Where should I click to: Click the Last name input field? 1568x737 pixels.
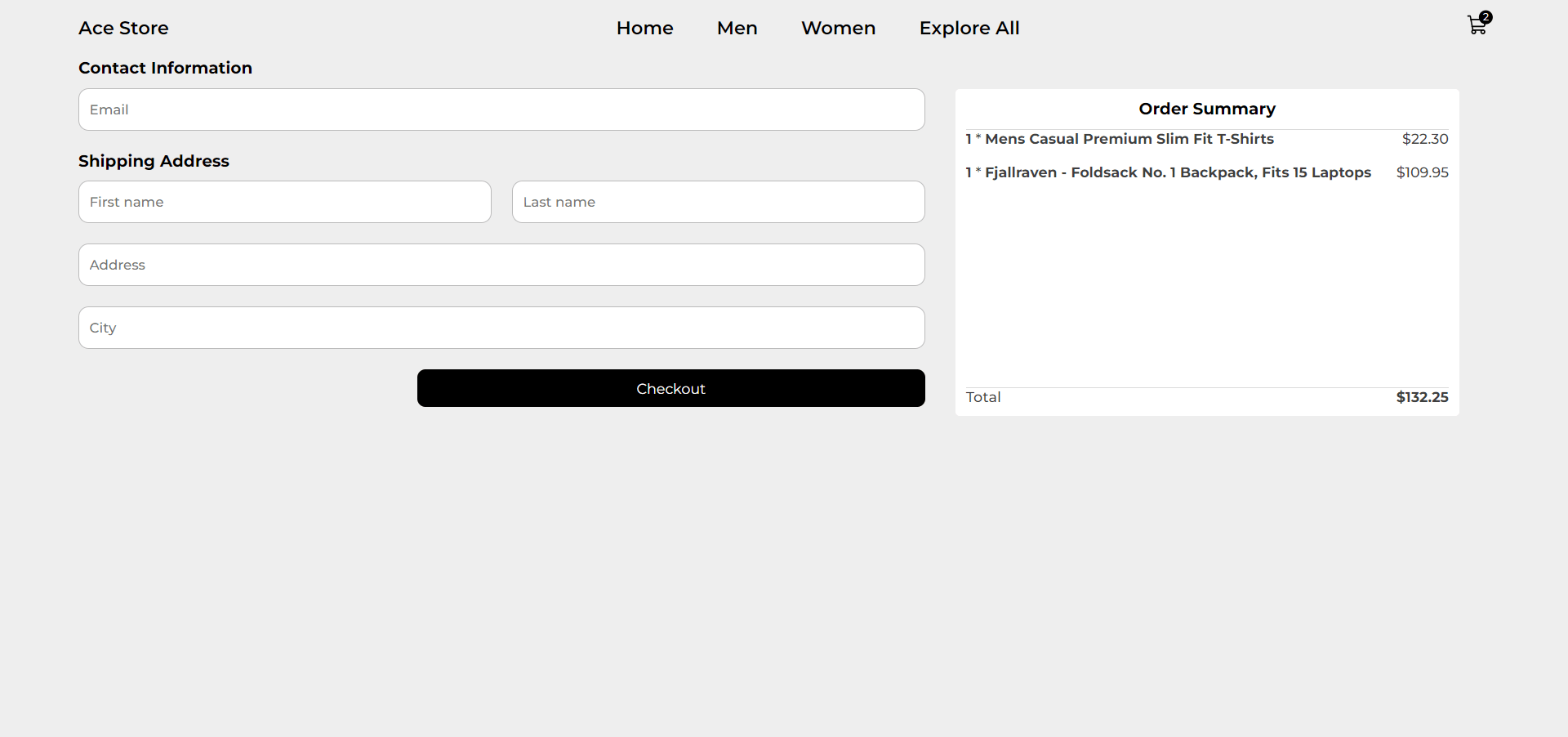(x=718, y=202)
